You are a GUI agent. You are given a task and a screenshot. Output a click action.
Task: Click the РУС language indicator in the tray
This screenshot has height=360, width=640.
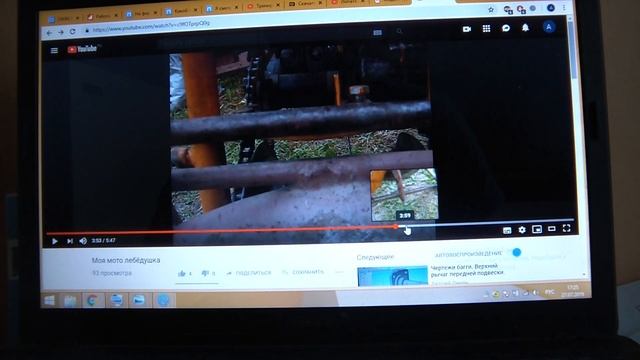click(549, 291)
